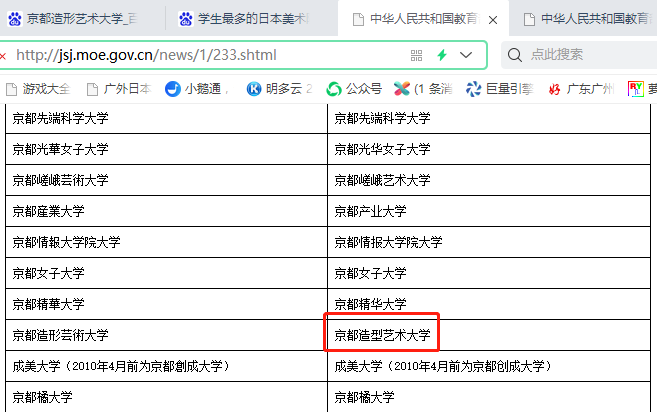
Task: Open the 小鹅通 bookmark
Action: 196,89
